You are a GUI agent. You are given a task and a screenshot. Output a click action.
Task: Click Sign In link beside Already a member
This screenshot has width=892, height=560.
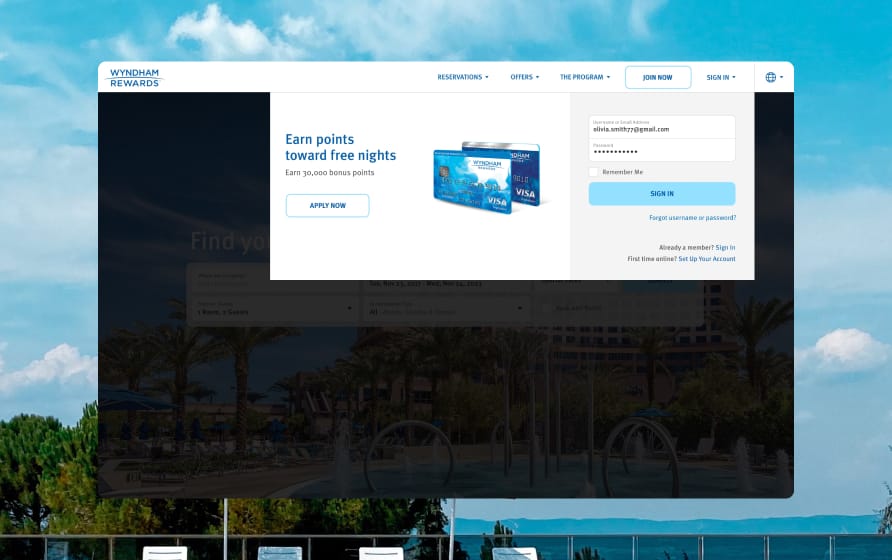point(725,247)
